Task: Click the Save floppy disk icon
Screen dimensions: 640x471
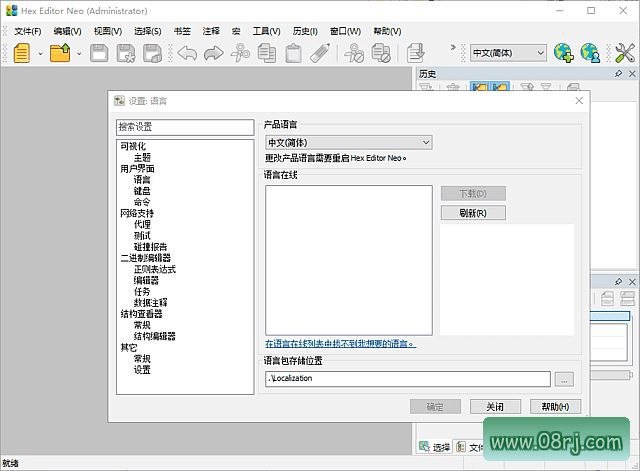Action: 99,53
